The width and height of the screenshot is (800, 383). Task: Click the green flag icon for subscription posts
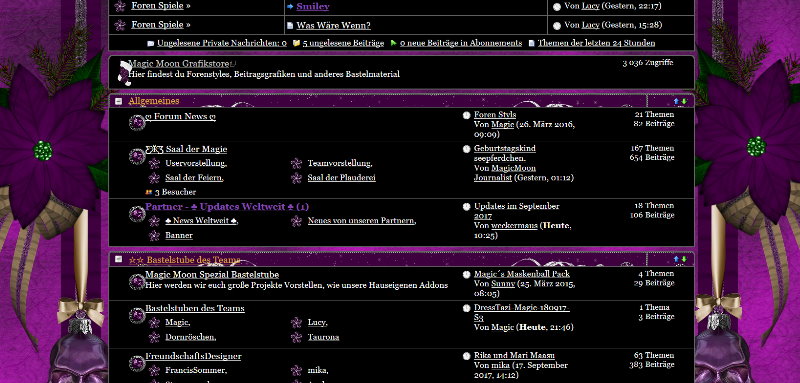[393, 44]
